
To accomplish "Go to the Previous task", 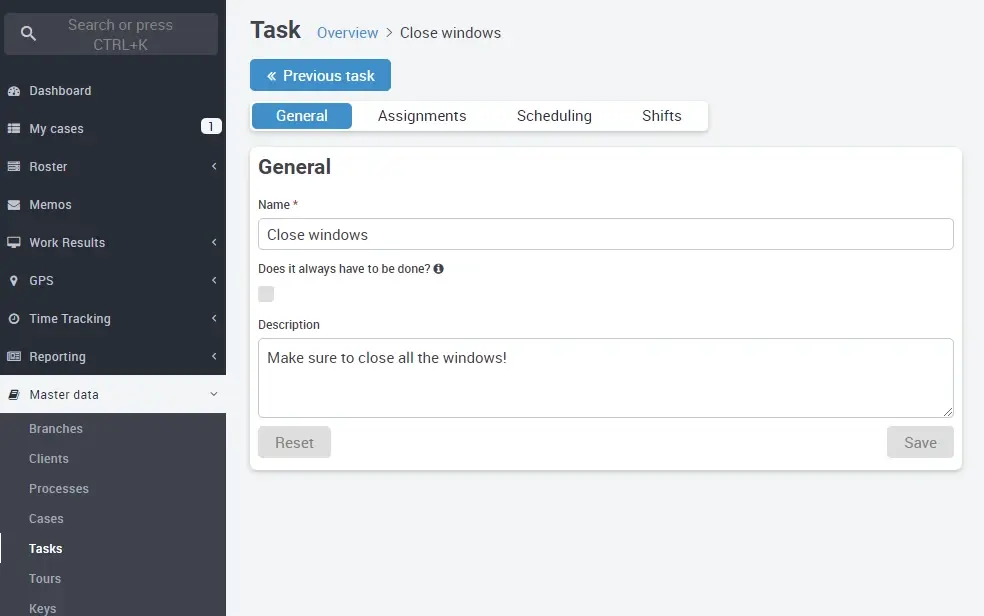I will [320, 74].
